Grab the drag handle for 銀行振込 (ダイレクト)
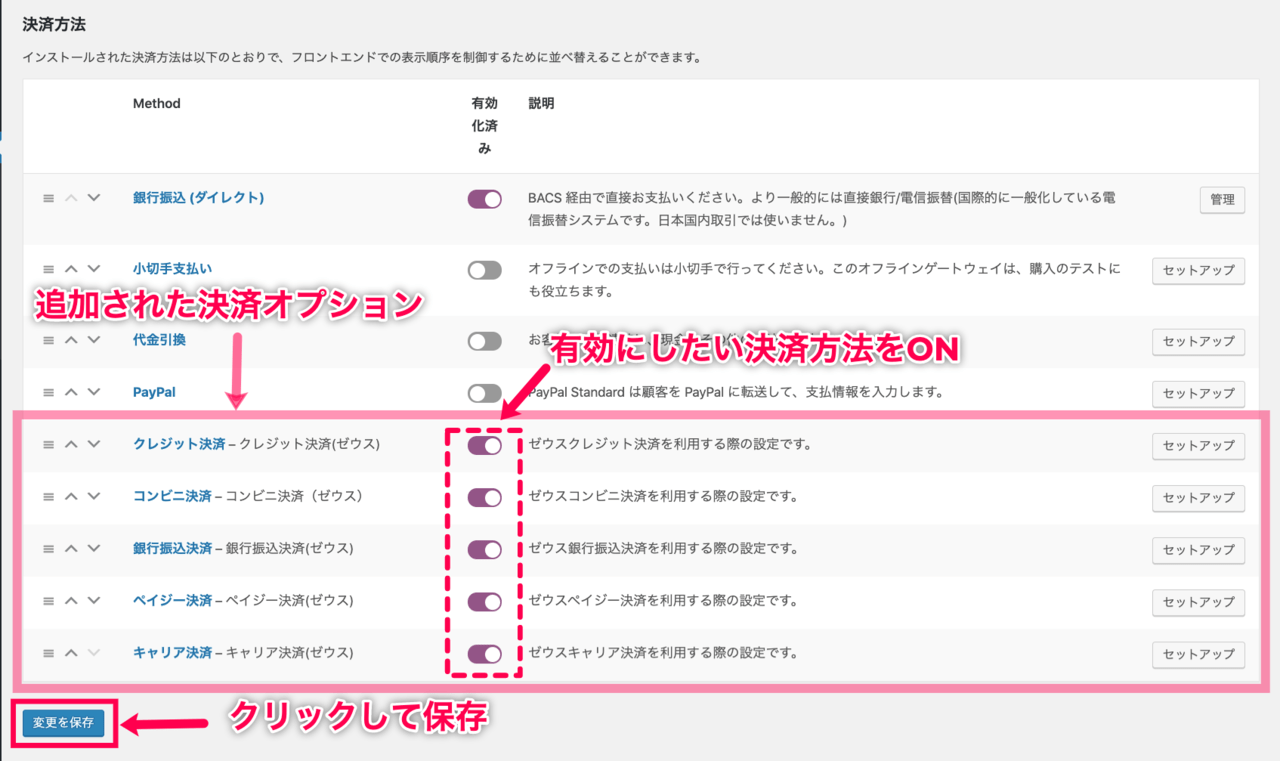 pyautogui.click(x=48, y=198)
